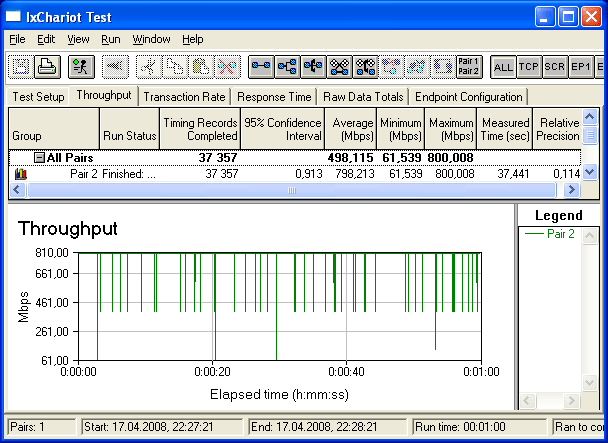The width and height of the screenshot is (608, 443).
Task: Click the results table scroll-left arrow
Action: point(17,190)
